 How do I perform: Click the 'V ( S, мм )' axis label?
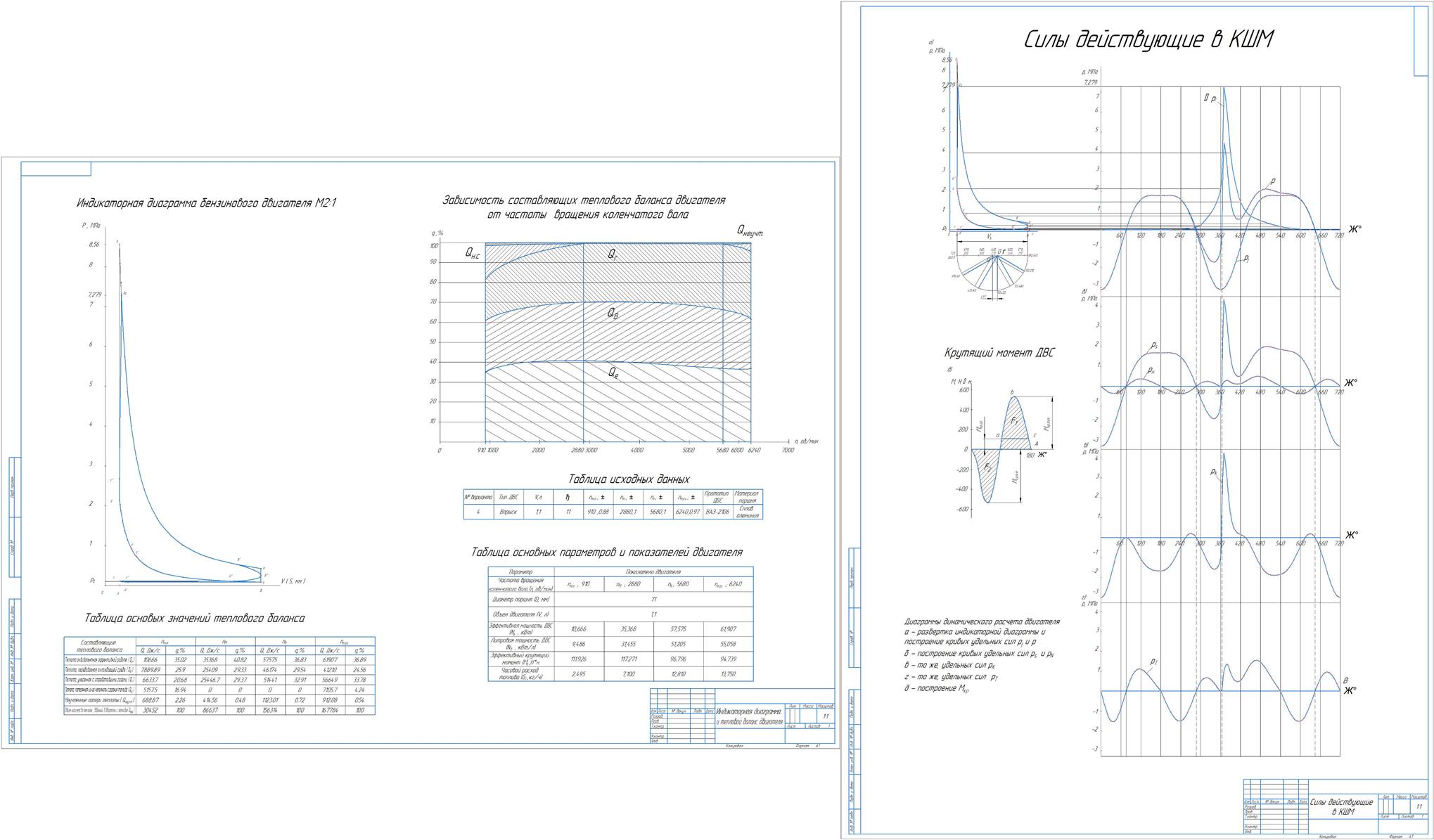point(293,581)
